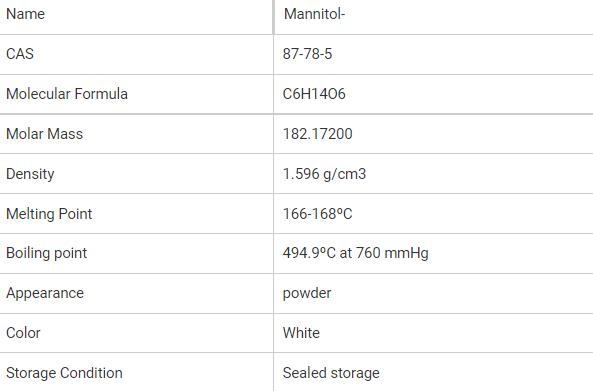This screenshot has width=593, height=391.
Task: Select the powder appearance value
Action: 307,293
